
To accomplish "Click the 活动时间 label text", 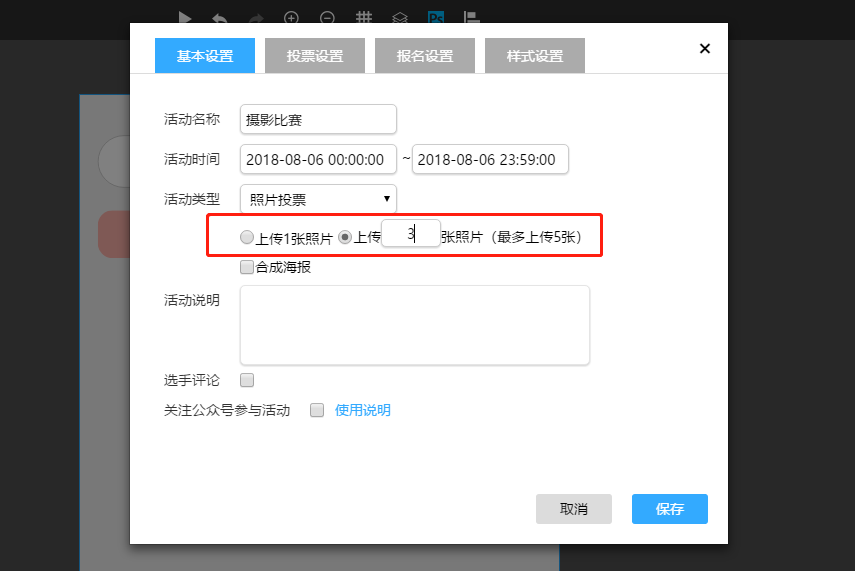I will (x=192, y=159).
